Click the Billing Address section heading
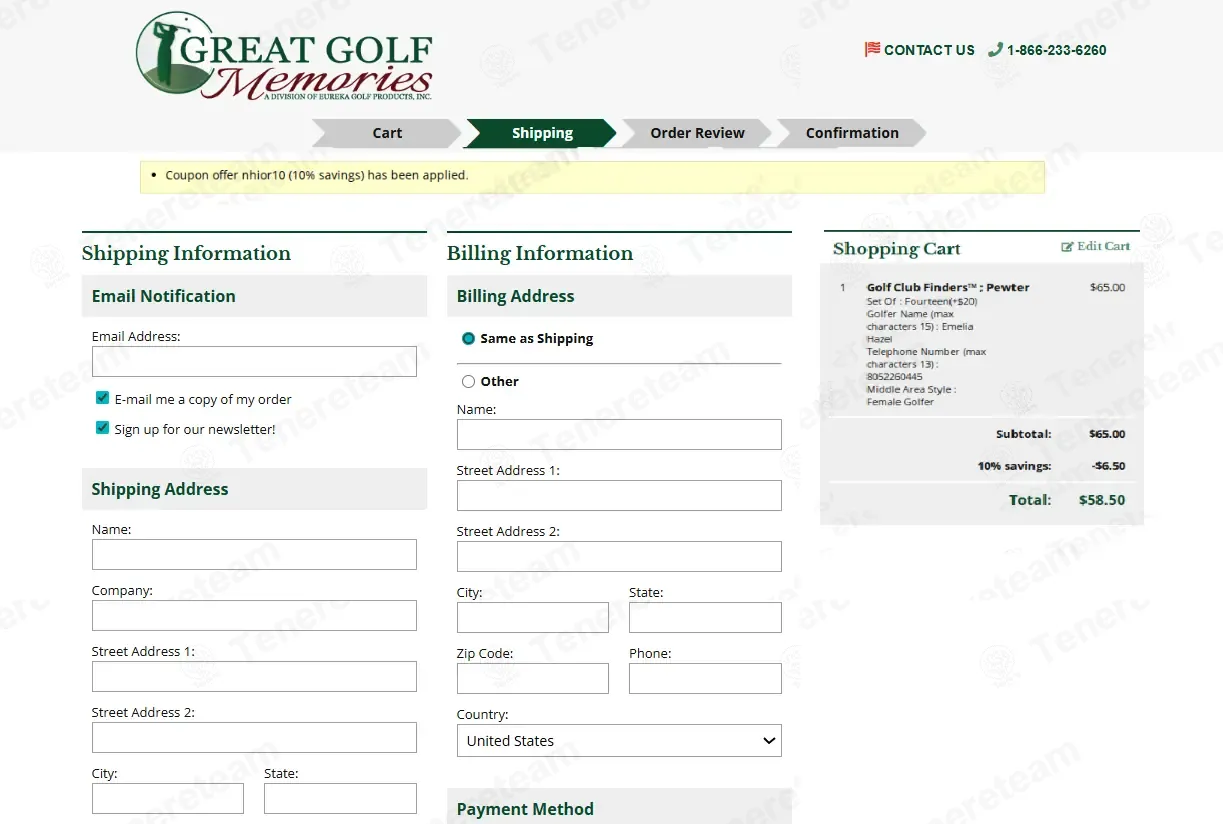 pos(516,296)
